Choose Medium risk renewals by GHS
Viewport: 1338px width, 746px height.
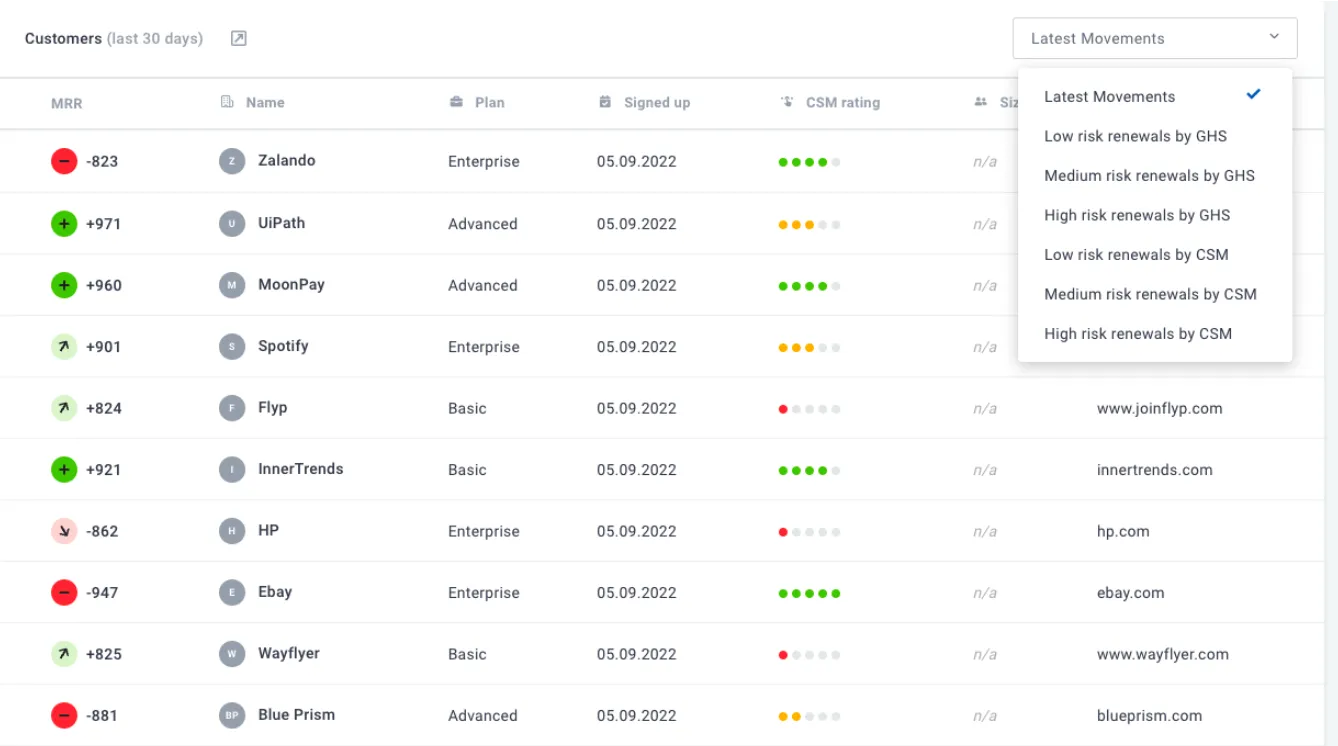click(x=1155, y=176)
